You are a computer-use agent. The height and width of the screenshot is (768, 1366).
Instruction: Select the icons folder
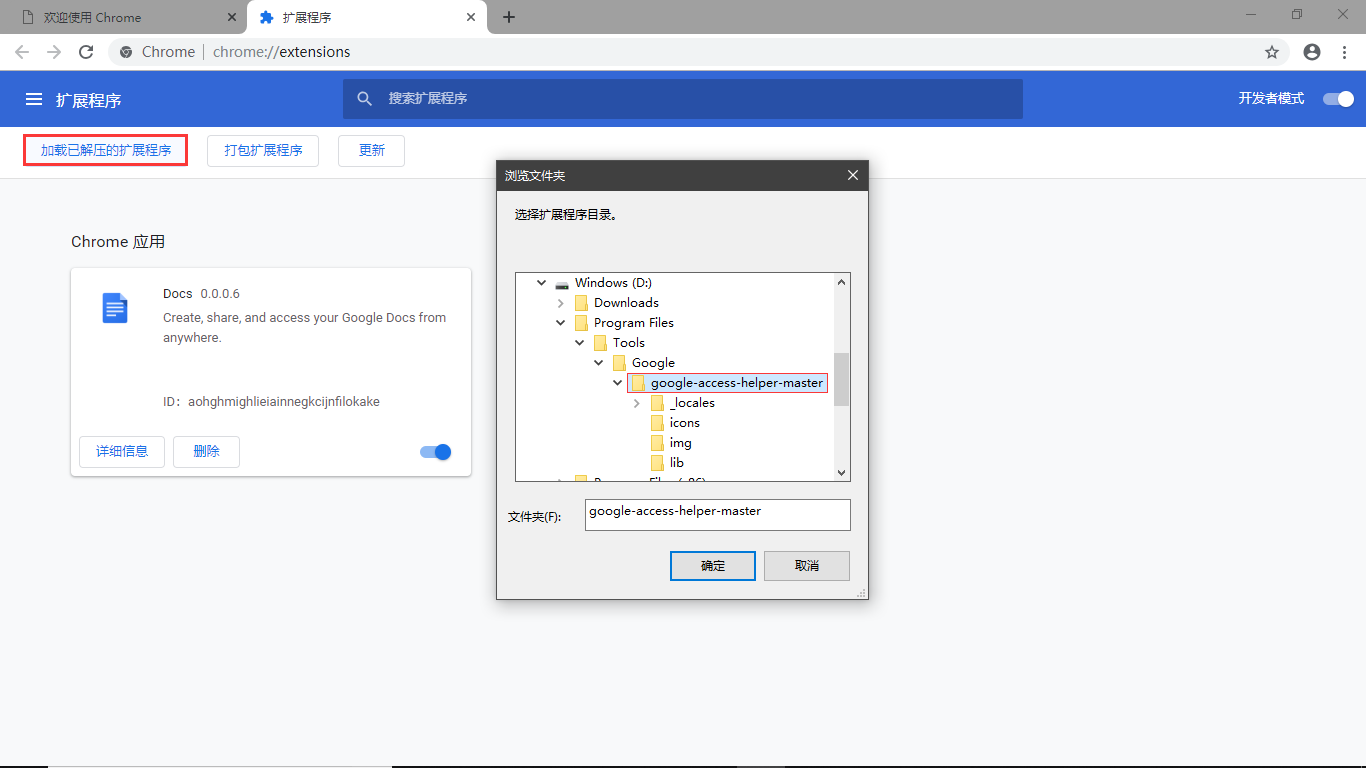coord(685,423)
